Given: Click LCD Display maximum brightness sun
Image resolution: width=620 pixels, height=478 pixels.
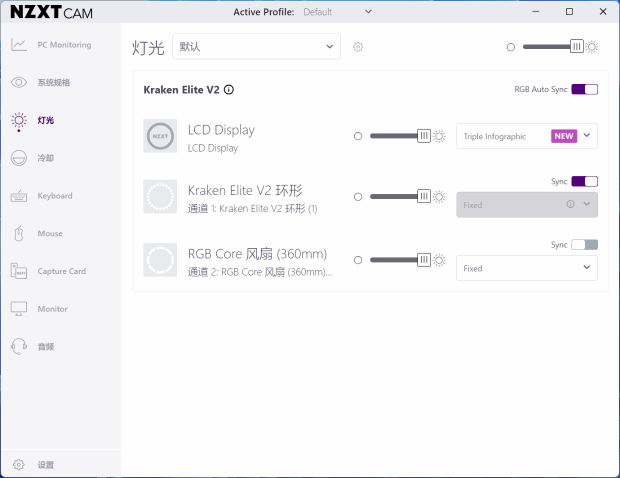Looking at the screenshot, I should (439, 136).
